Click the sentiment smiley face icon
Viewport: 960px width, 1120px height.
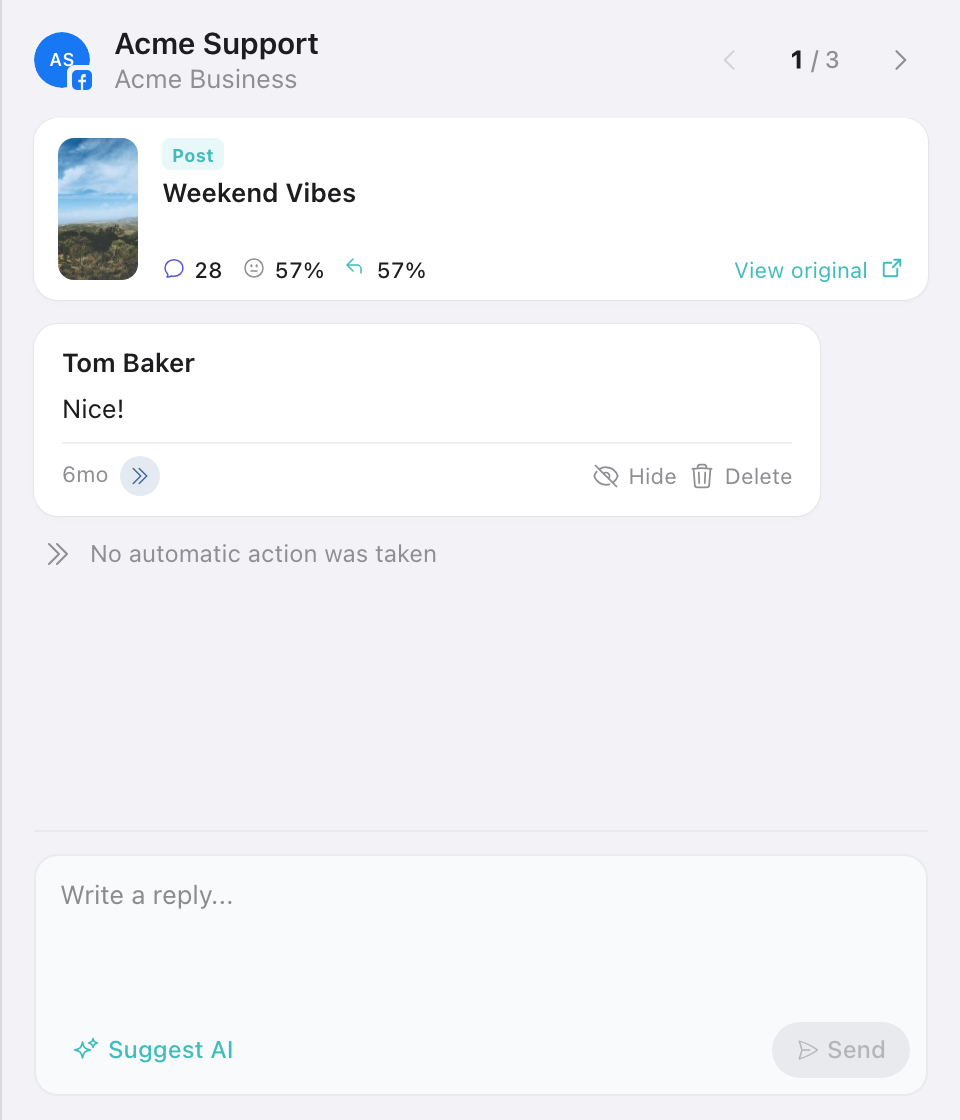[x=254, y=269]
